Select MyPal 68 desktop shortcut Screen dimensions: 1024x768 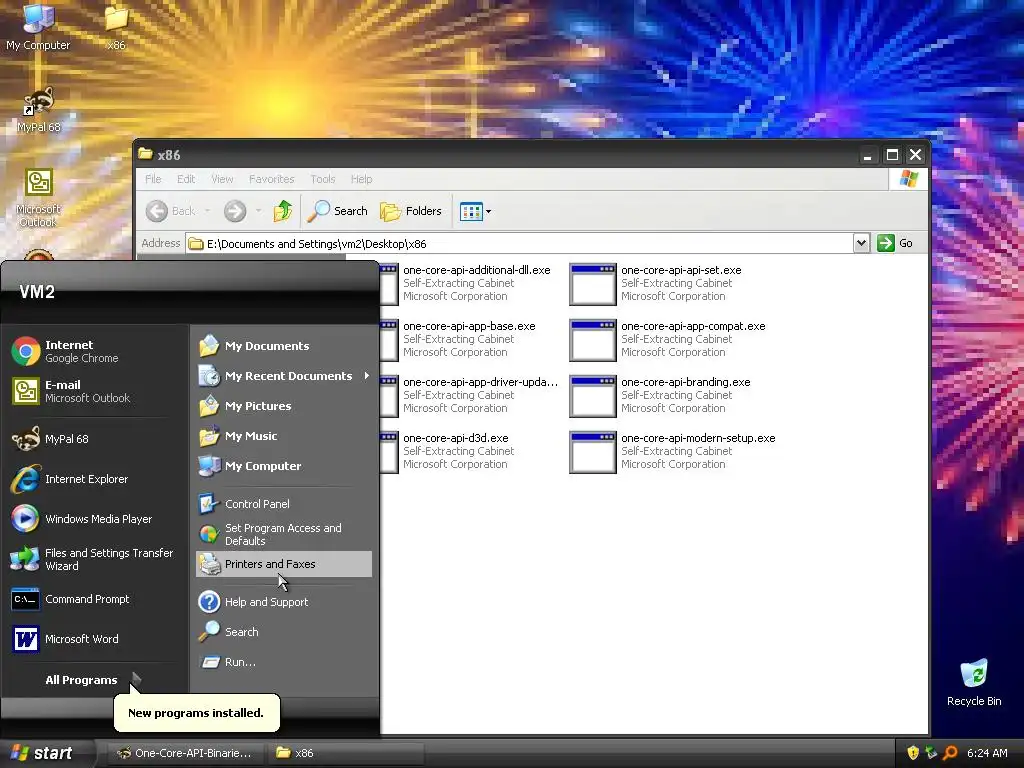click(39, 108)
